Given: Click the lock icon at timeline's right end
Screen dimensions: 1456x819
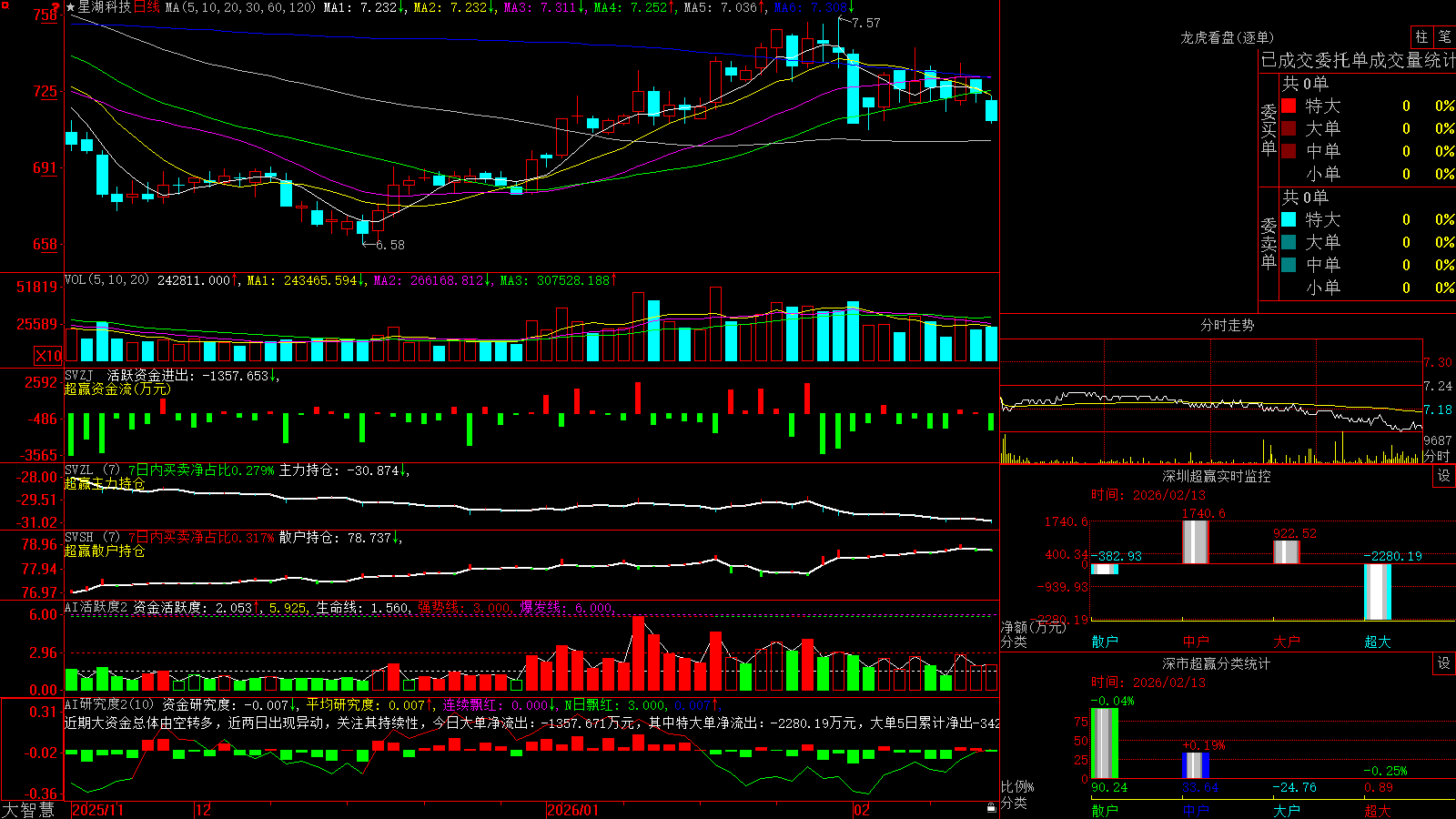Looking at the screenshot, I should 991,808.
